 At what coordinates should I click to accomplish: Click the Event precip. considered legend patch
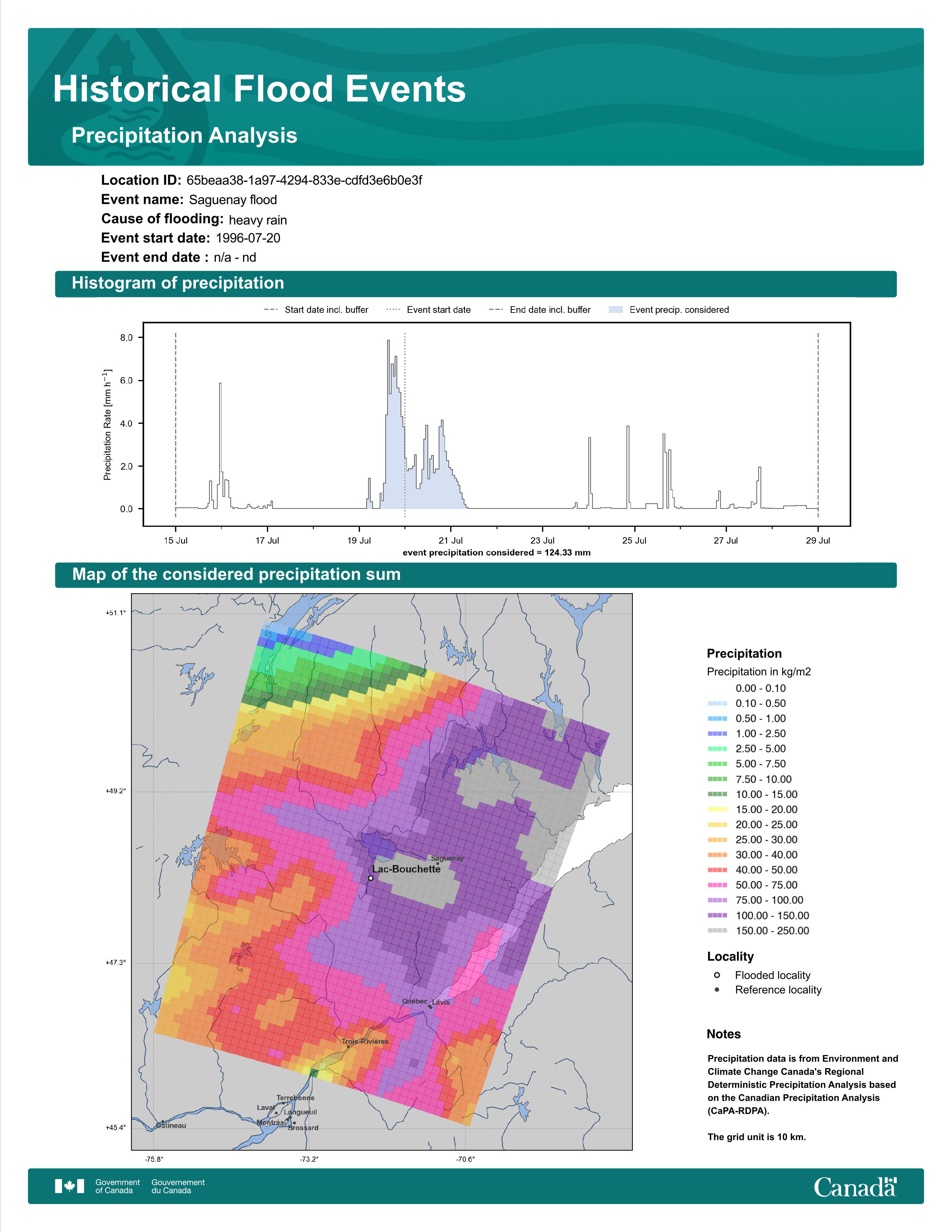point(616,310)
